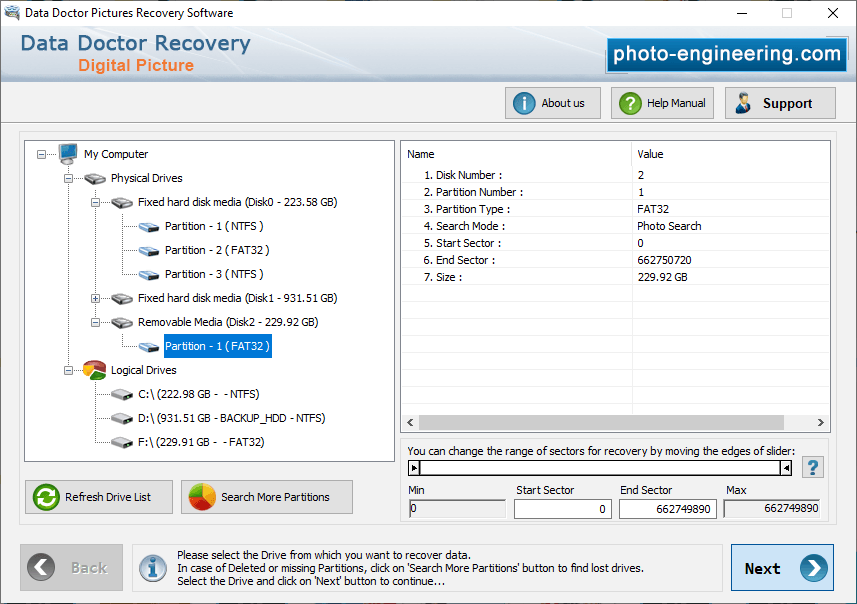Select Partition - 3 ( NTFS )
857x604 pixels.
[214, 274]
